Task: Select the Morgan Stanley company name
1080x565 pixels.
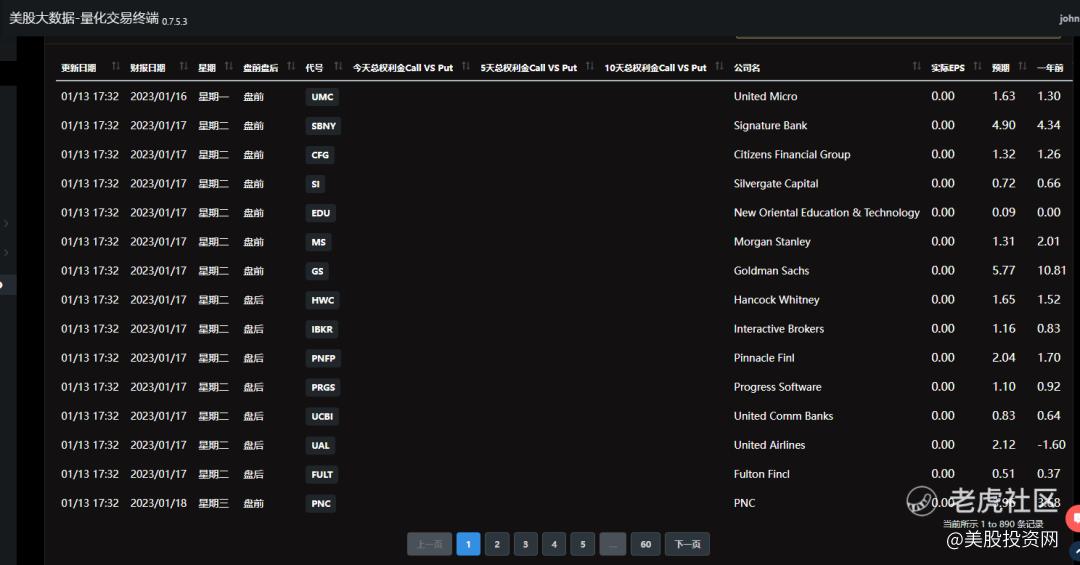Action: tap(772, 242)
